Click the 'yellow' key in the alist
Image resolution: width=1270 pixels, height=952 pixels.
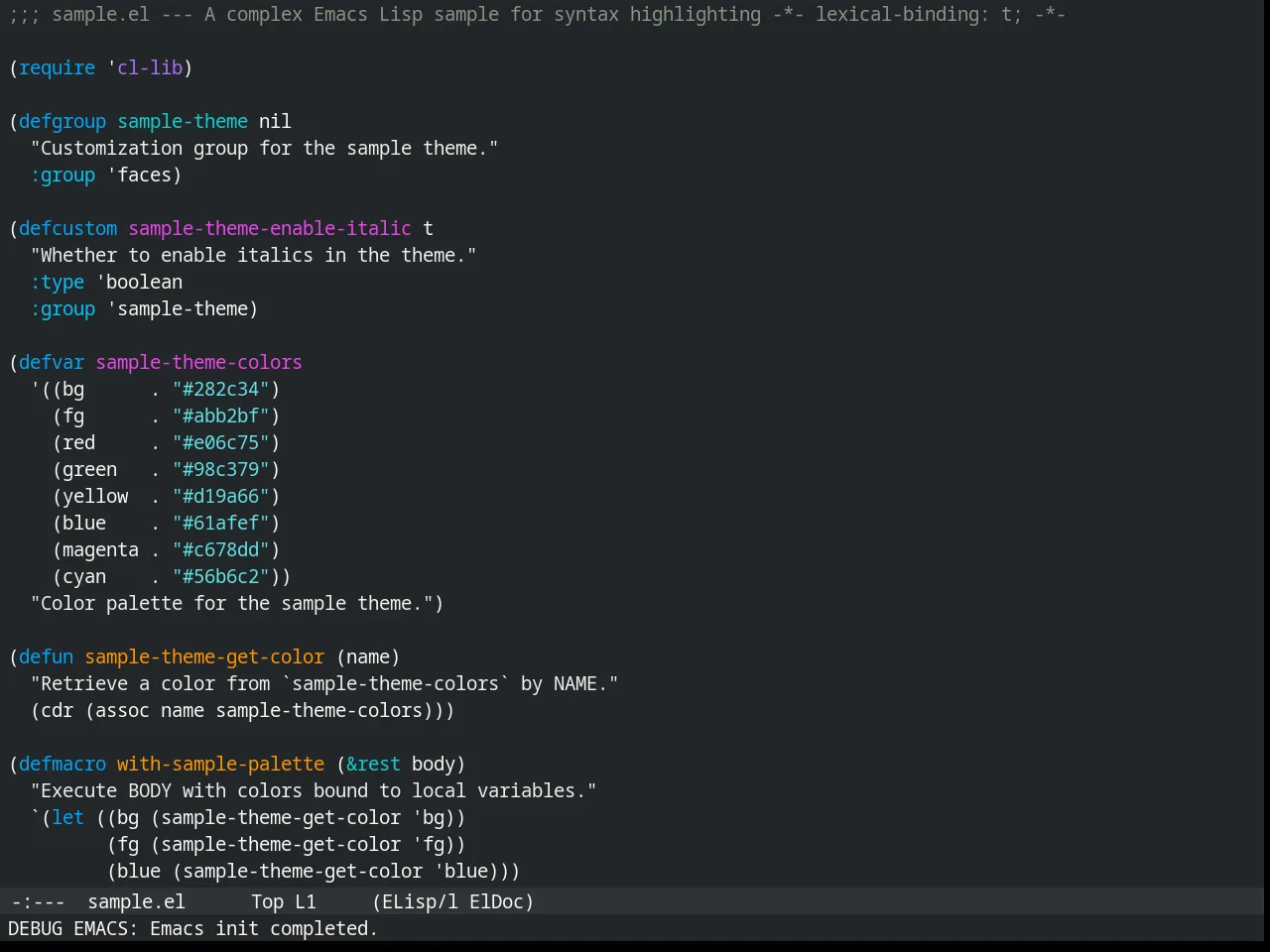pyautogui.click(x=95, y=496)
